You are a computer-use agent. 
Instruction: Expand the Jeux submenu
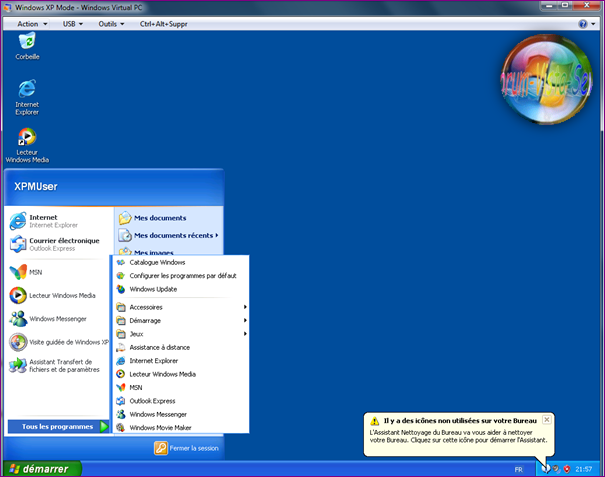click(181, 334)
